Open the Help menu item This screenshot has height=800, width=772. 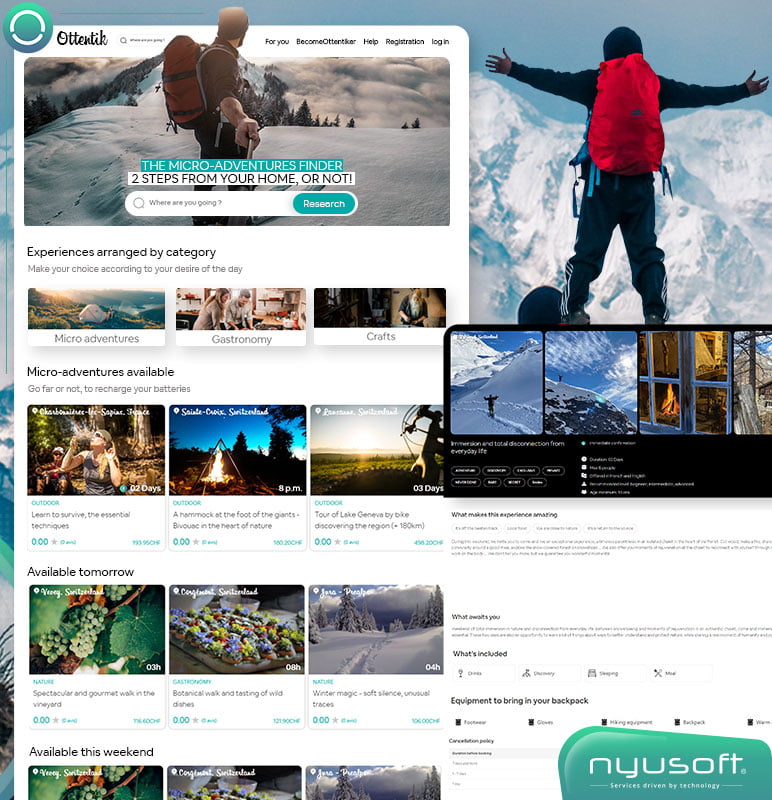point(371,41)
